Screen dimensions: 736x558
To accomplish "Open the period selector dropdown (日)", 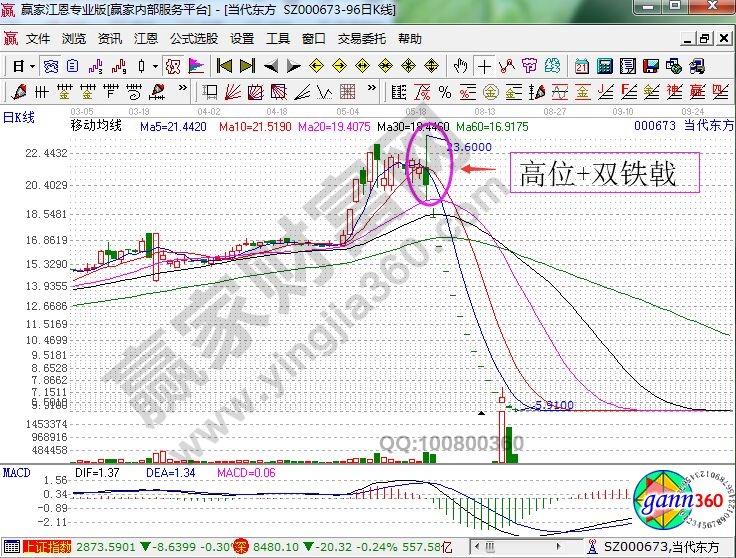I will tap(24, 67).
